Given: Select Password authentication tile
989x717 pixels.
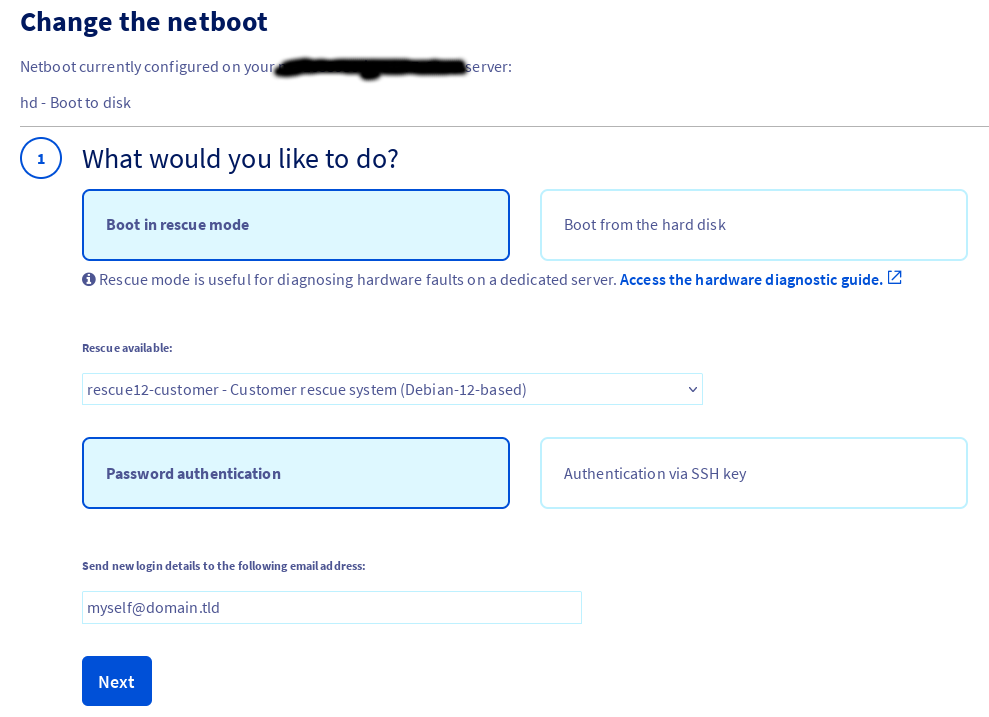Looking at the screenshot, I should (x=296, y=473).
